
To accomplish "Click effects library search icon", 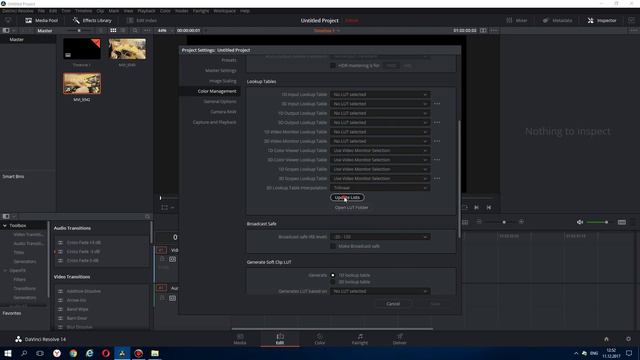I will pyautogui.click(x=147, y=216).
